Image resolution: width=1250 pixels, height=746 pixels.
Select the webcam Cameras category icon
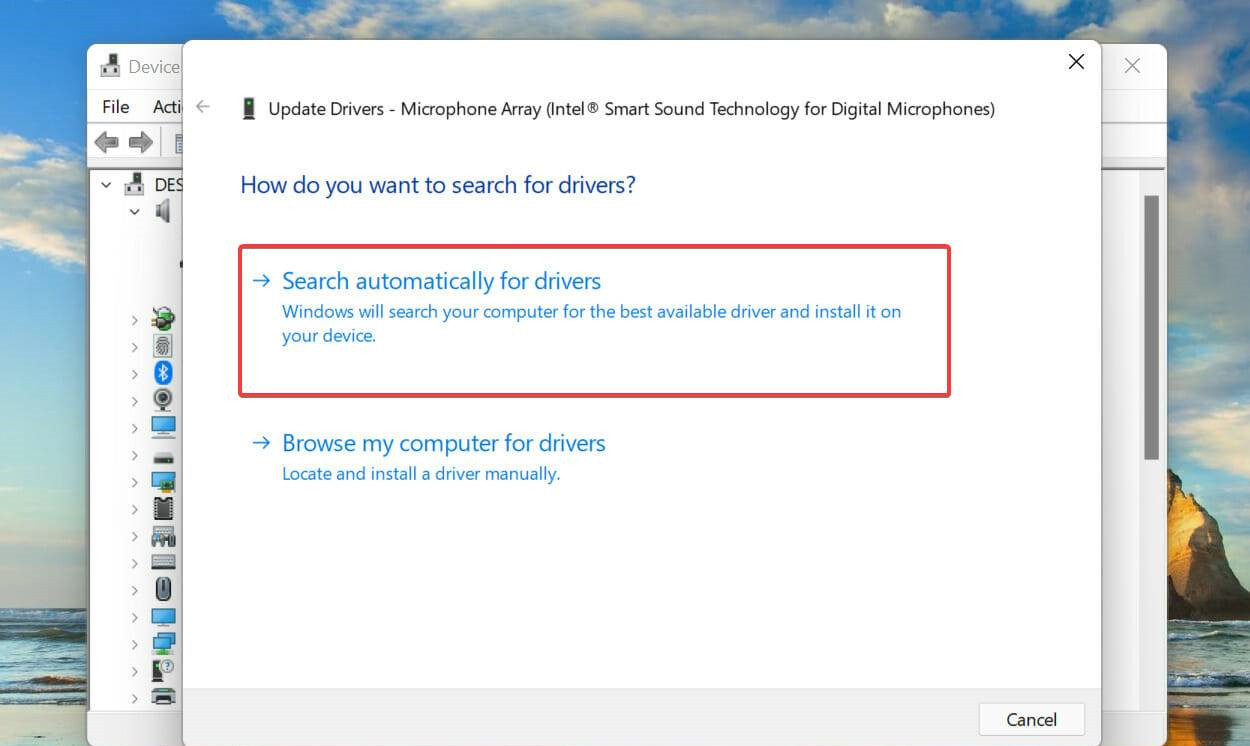163,400
